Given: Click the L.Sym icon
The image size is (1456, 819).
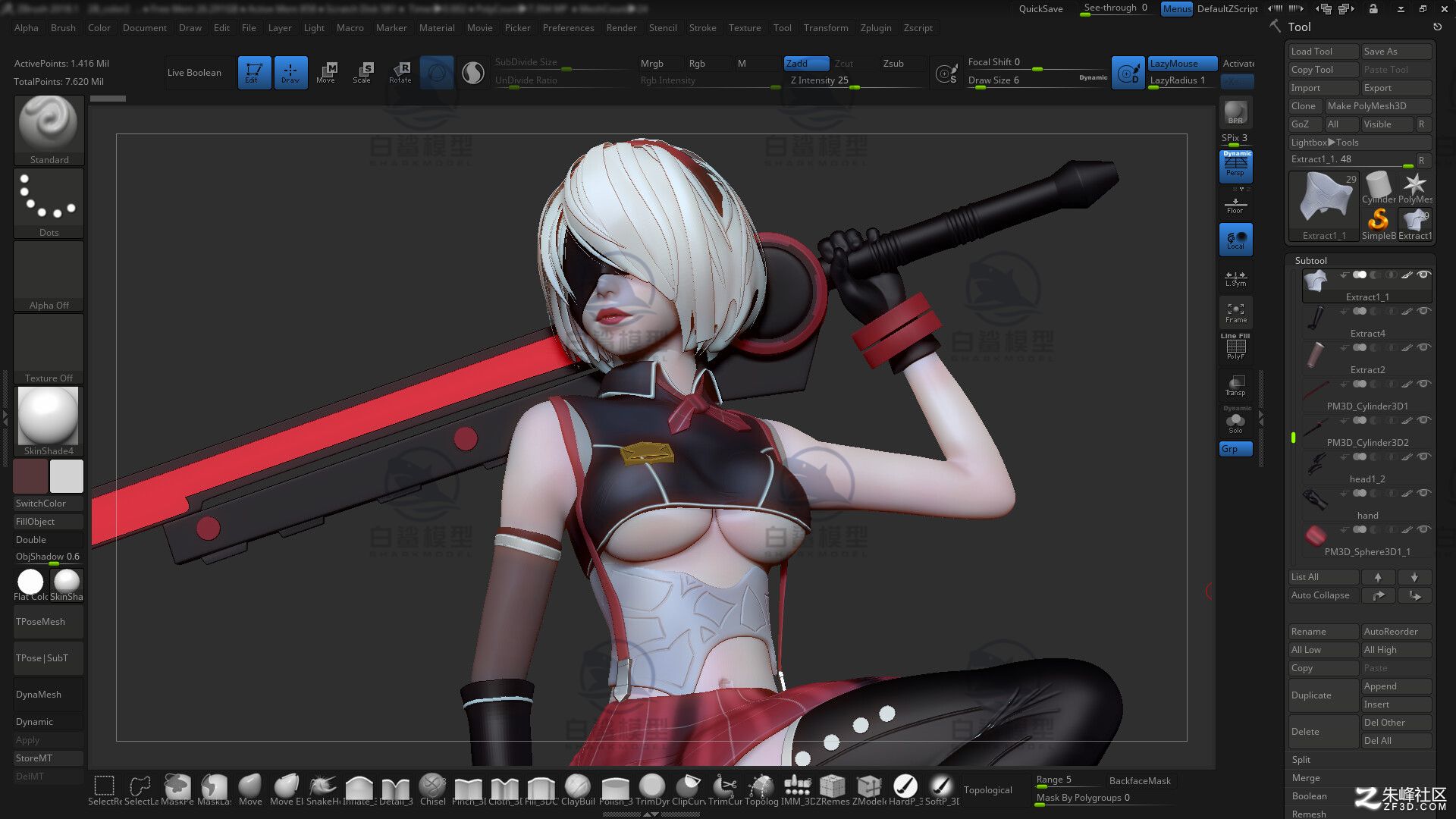Looking at the screenshot, I should [x=1235, y=278].
